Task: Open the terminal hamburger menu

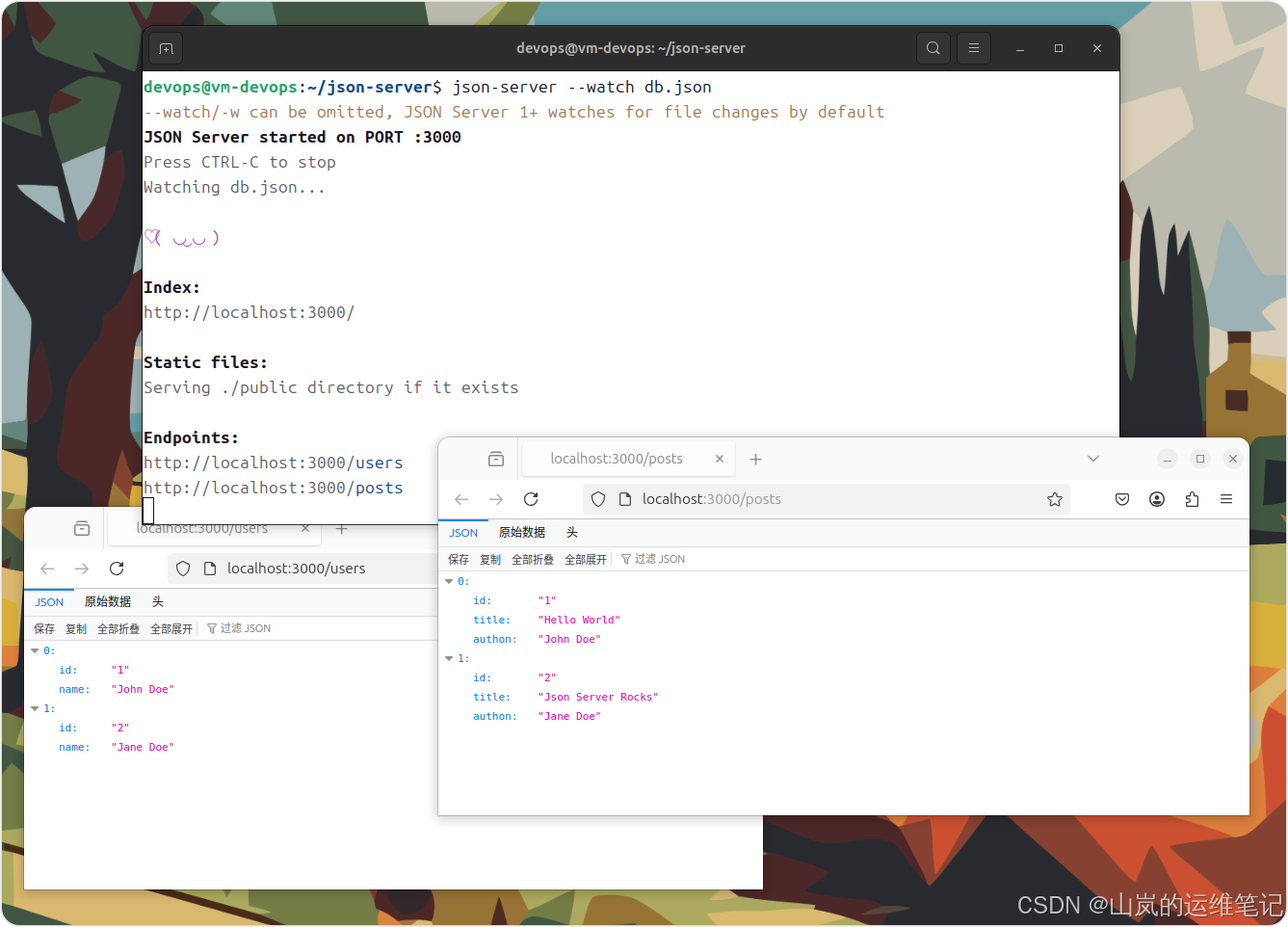Action: (x=974, y=48)
